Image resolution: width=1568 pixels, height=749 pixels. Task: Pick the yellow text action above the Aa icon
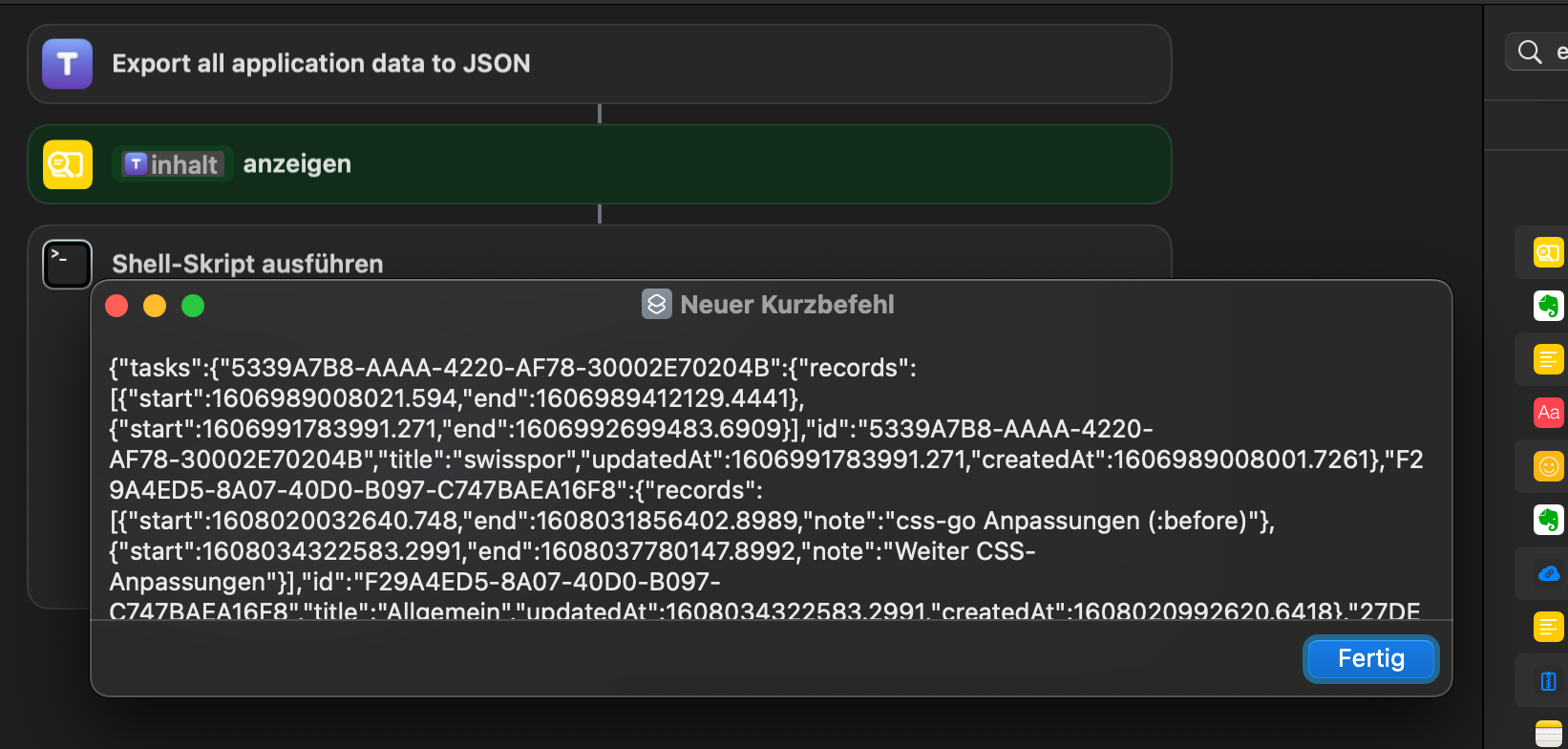[1548, 359]
